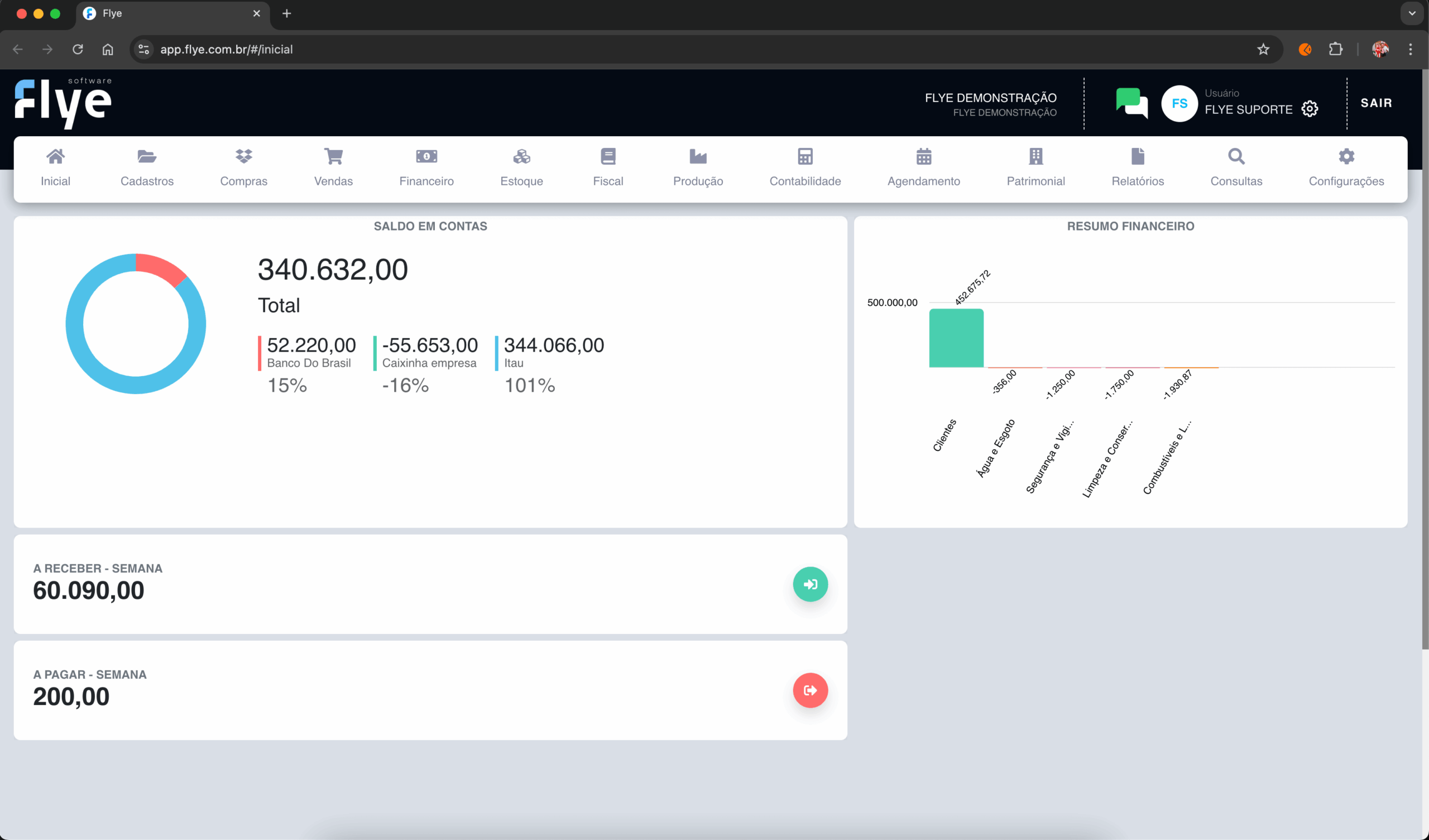Click the FS user avatar
This screenshot has width=1429, height=840.
(x=1179, y=103)
